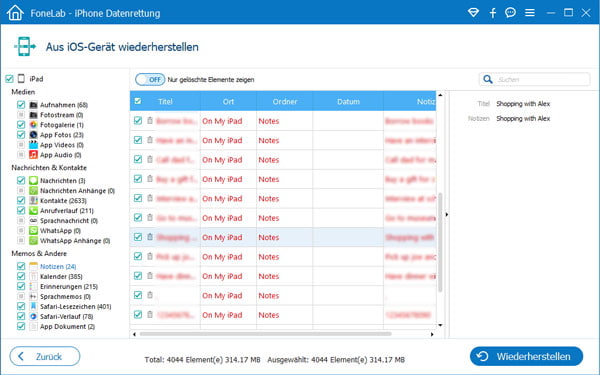
Task: Sort by the Datum column header
Action: (x=348, y=101)
